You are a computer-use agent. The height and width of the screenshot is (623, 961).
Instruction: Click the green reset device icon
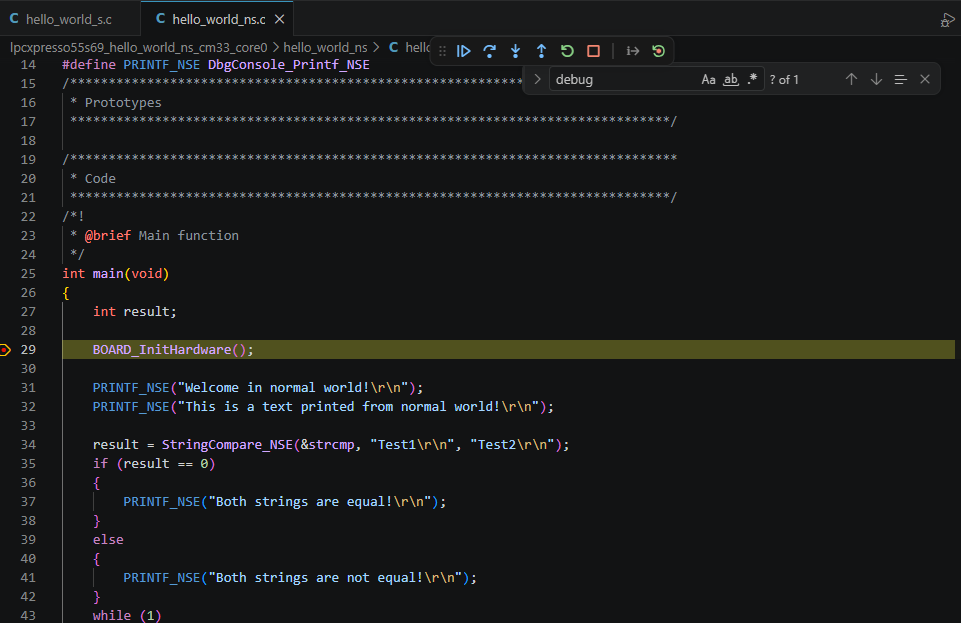pyautogui.click(x=658, y=51)
